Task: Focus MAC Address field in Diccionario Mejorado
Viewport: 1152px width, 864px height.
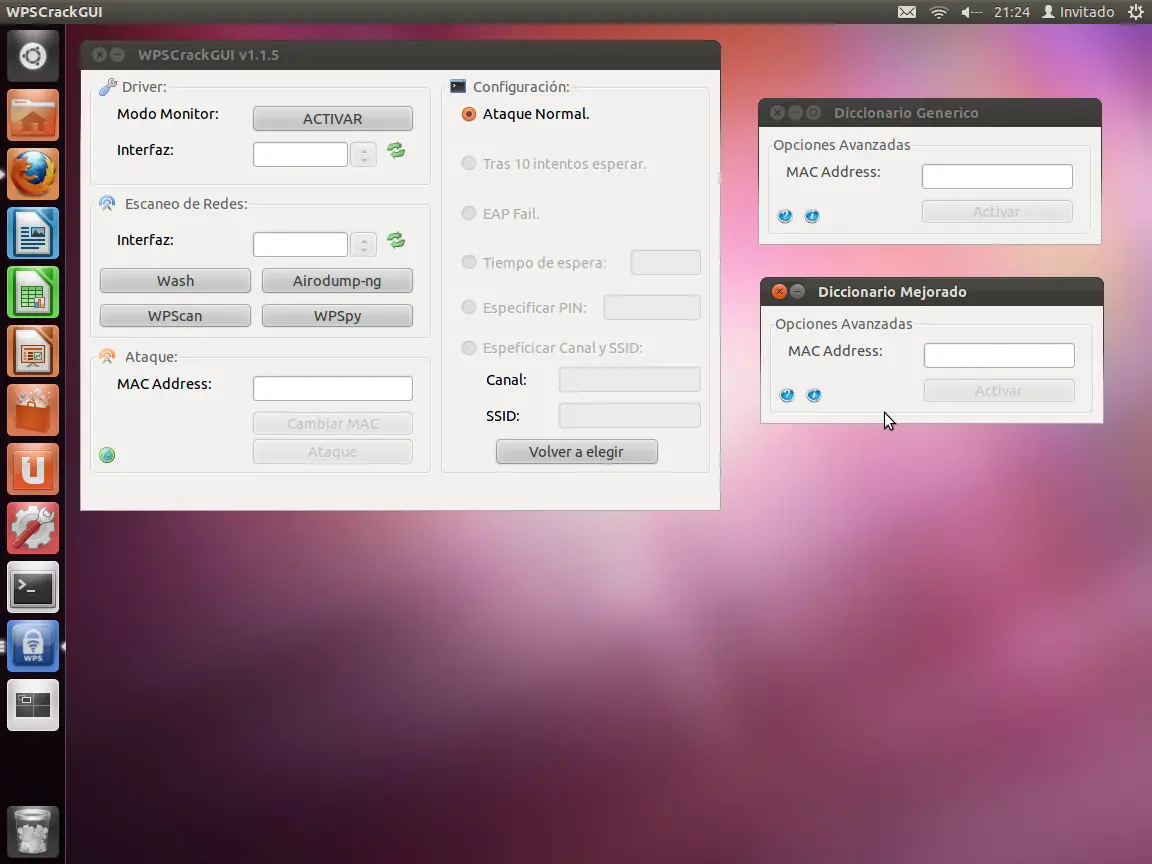Action: click(x=999, y=356)
